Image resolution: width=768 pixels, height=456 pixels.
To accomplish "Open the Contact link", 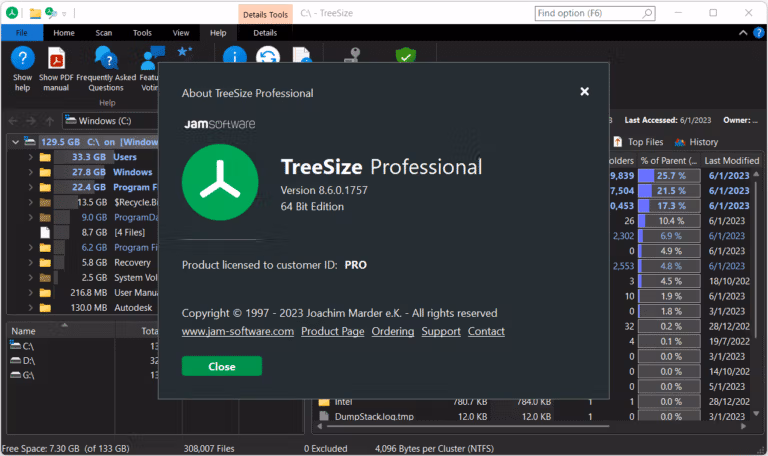I will coord(486,331).
